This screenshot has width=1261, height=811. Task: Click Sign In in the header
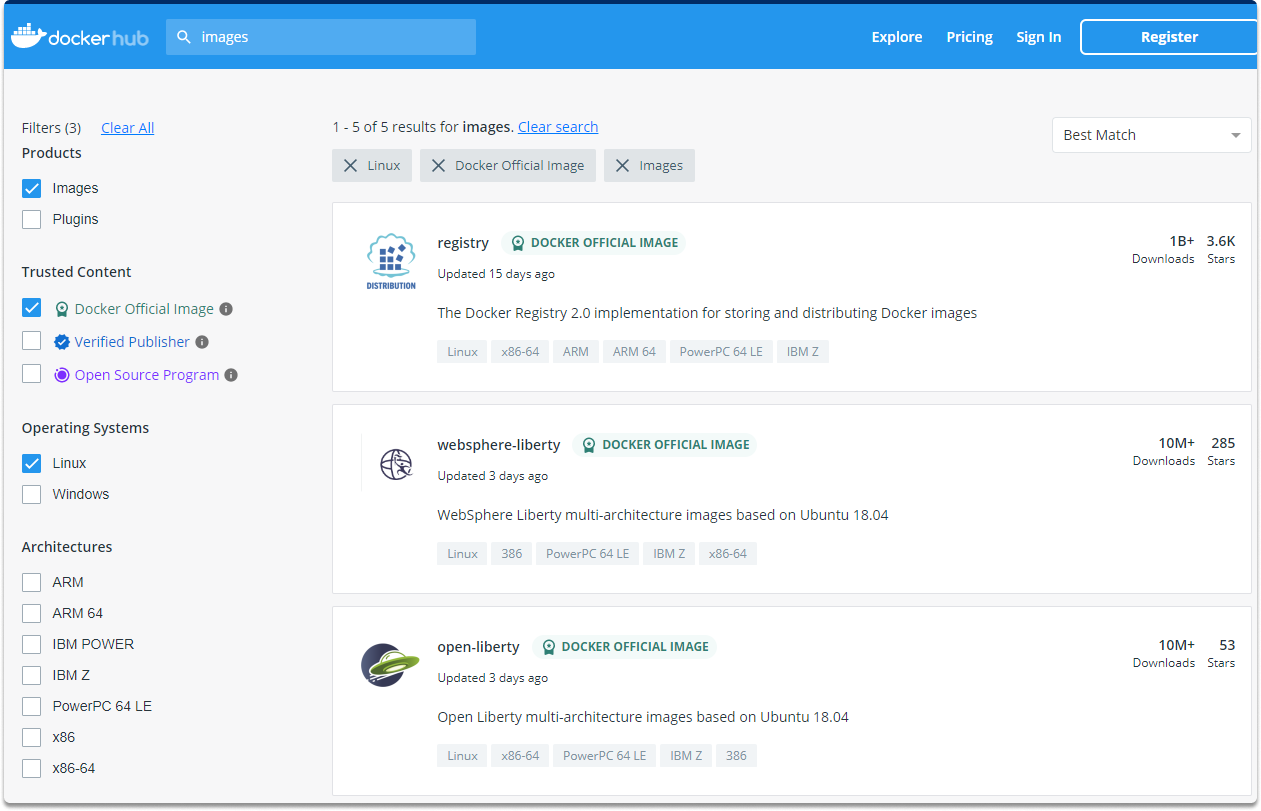1039,37
